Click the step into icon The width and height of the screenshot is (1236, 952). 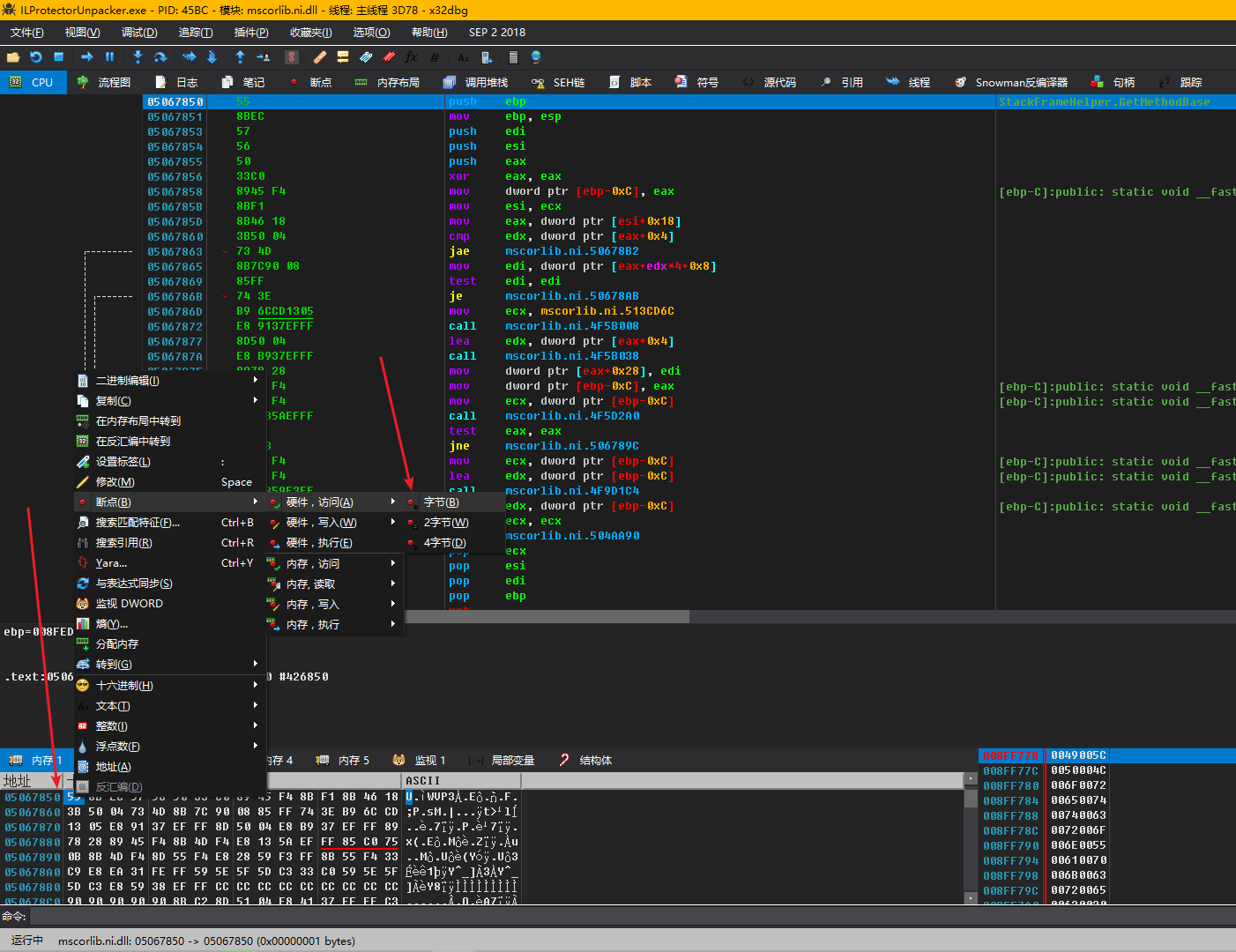click(138, 57)
